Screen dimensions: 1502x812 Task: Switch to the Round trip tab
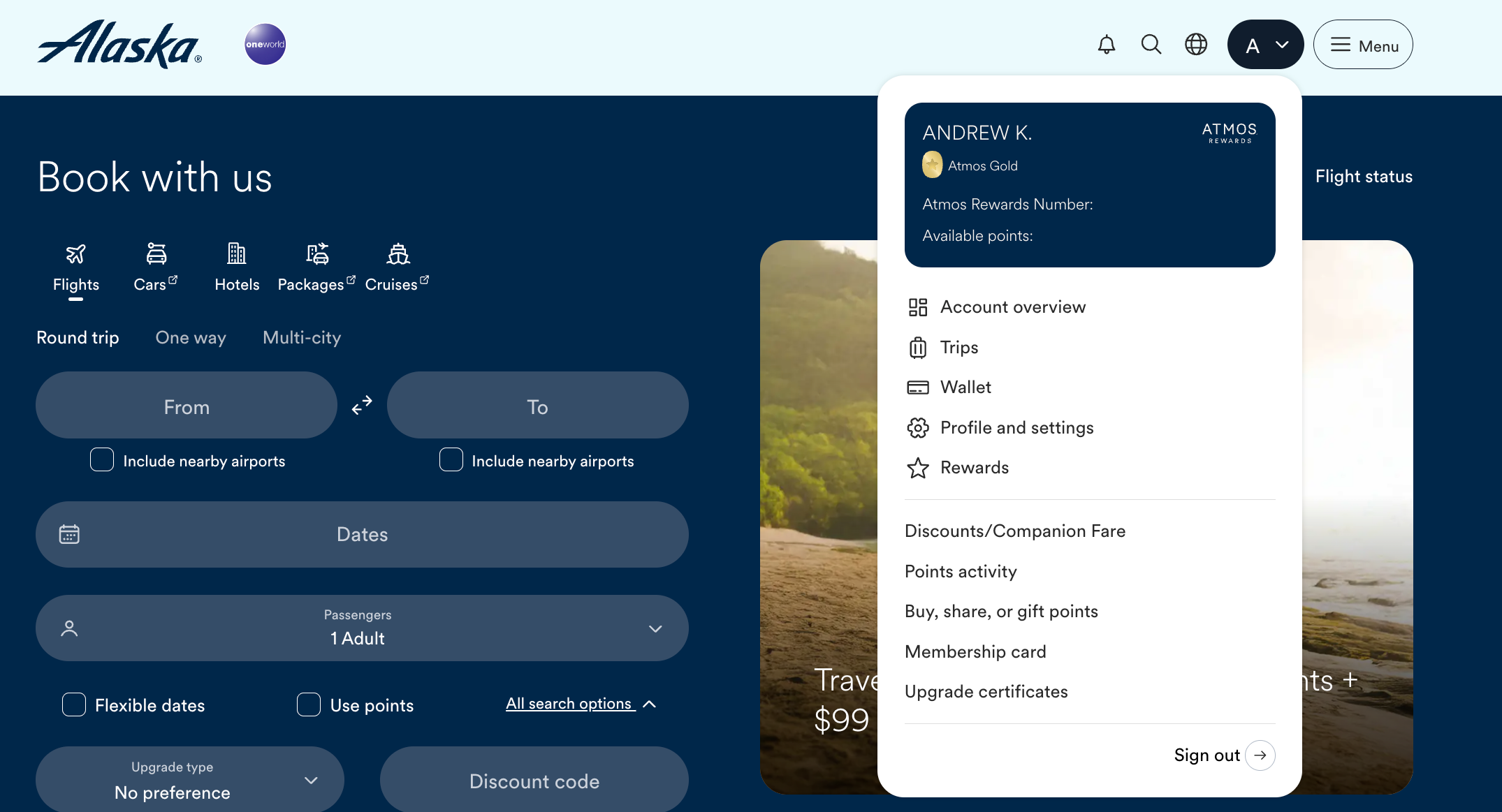coord(78,337)
